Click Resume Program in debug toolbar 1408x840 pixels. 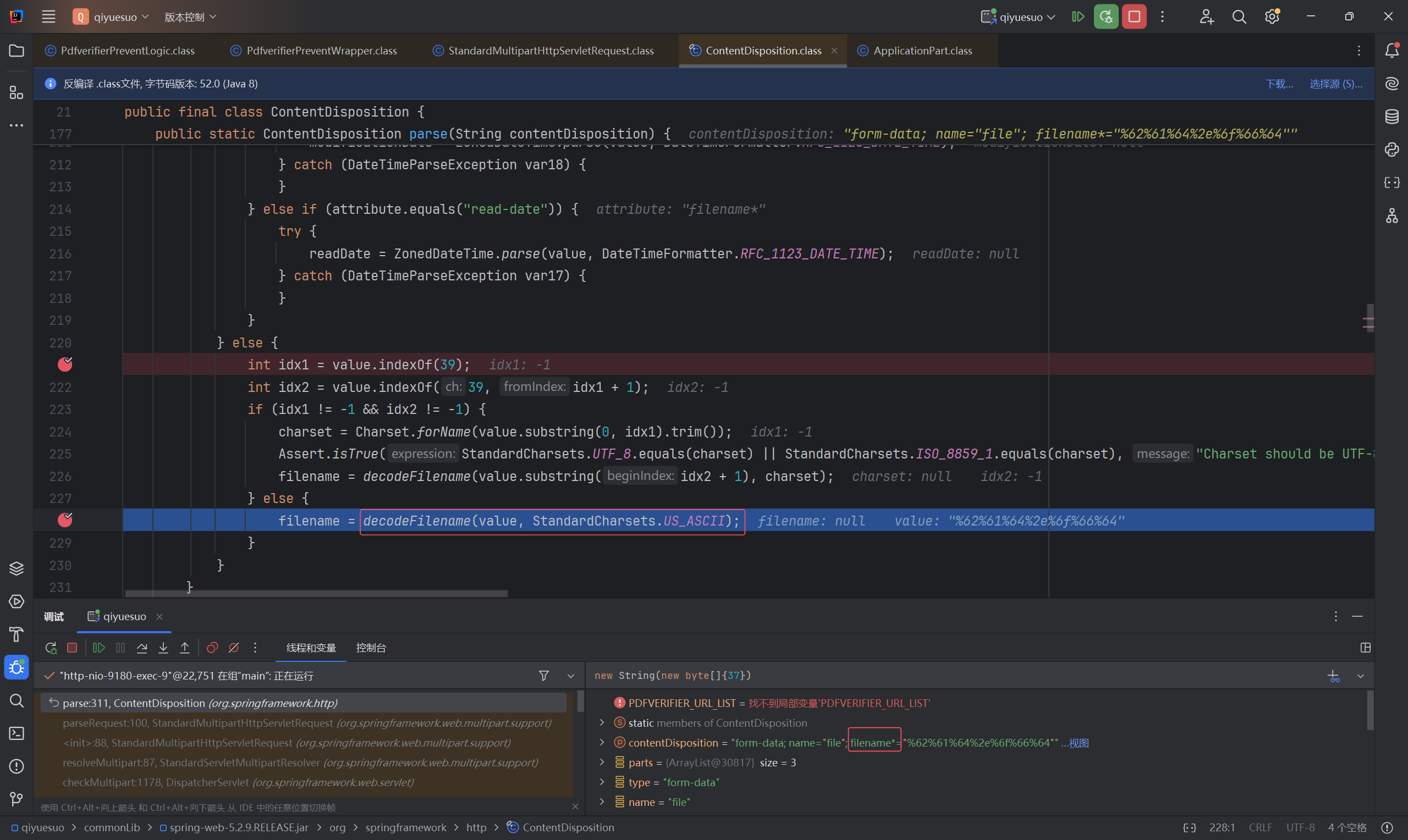(98, 648)
